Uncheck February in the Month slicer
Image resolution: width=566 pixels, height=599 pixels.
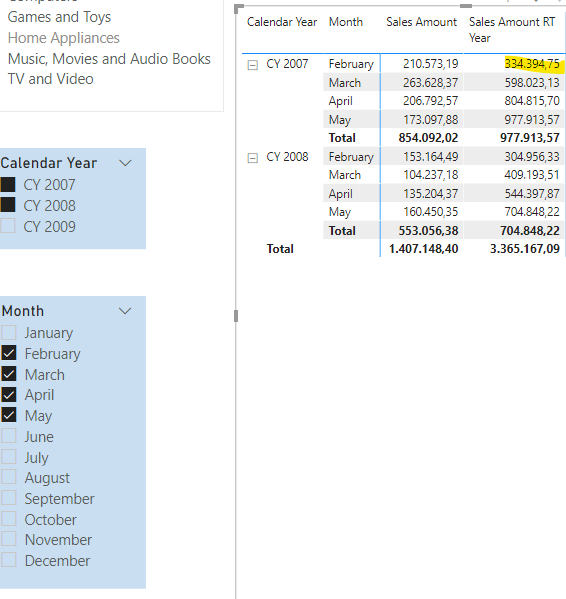coord(9,353)
